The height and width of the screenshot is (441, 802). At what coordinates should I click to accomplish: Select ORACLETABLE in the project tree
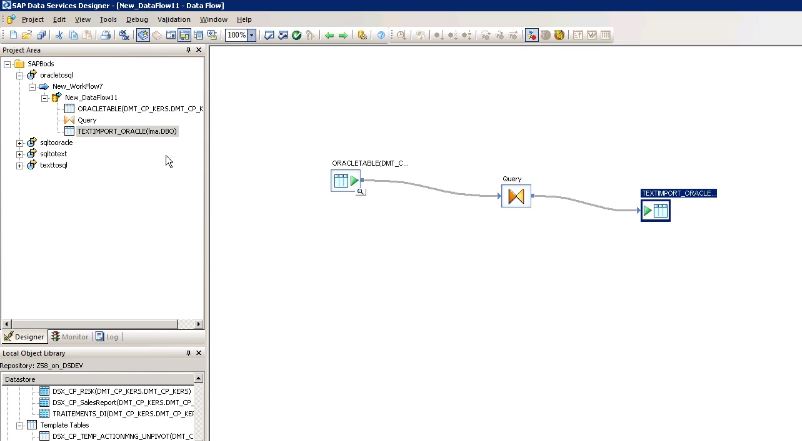(x=140, y=108)
